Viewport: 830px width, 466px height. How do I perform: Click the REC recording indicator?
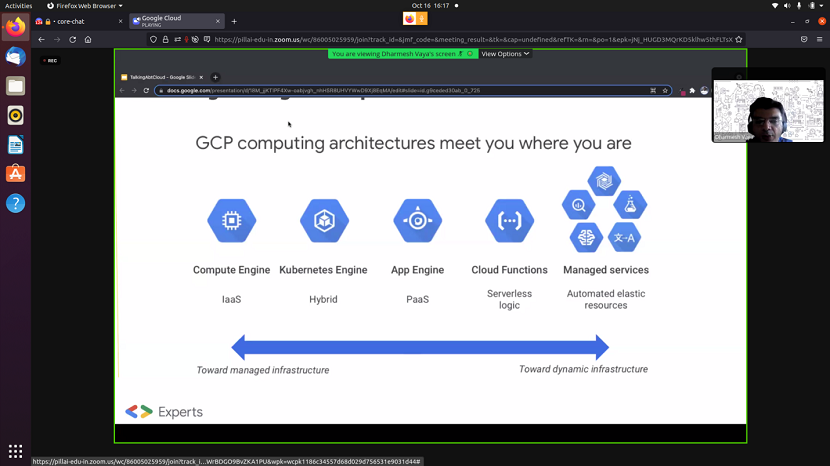point(50,60)
